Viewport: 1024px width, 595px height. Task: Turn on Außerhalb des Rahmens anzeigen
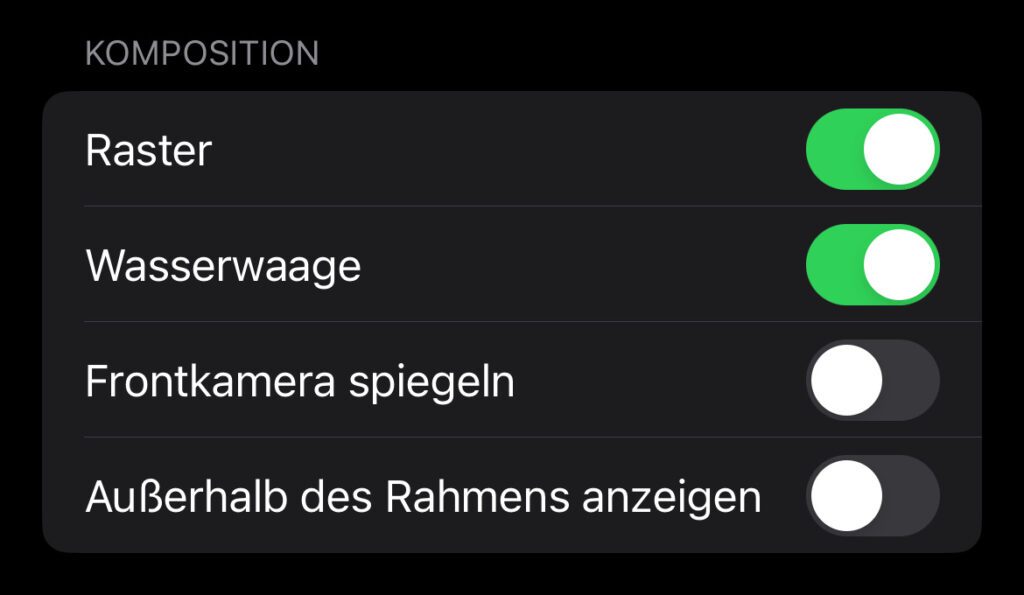(872, 496)
